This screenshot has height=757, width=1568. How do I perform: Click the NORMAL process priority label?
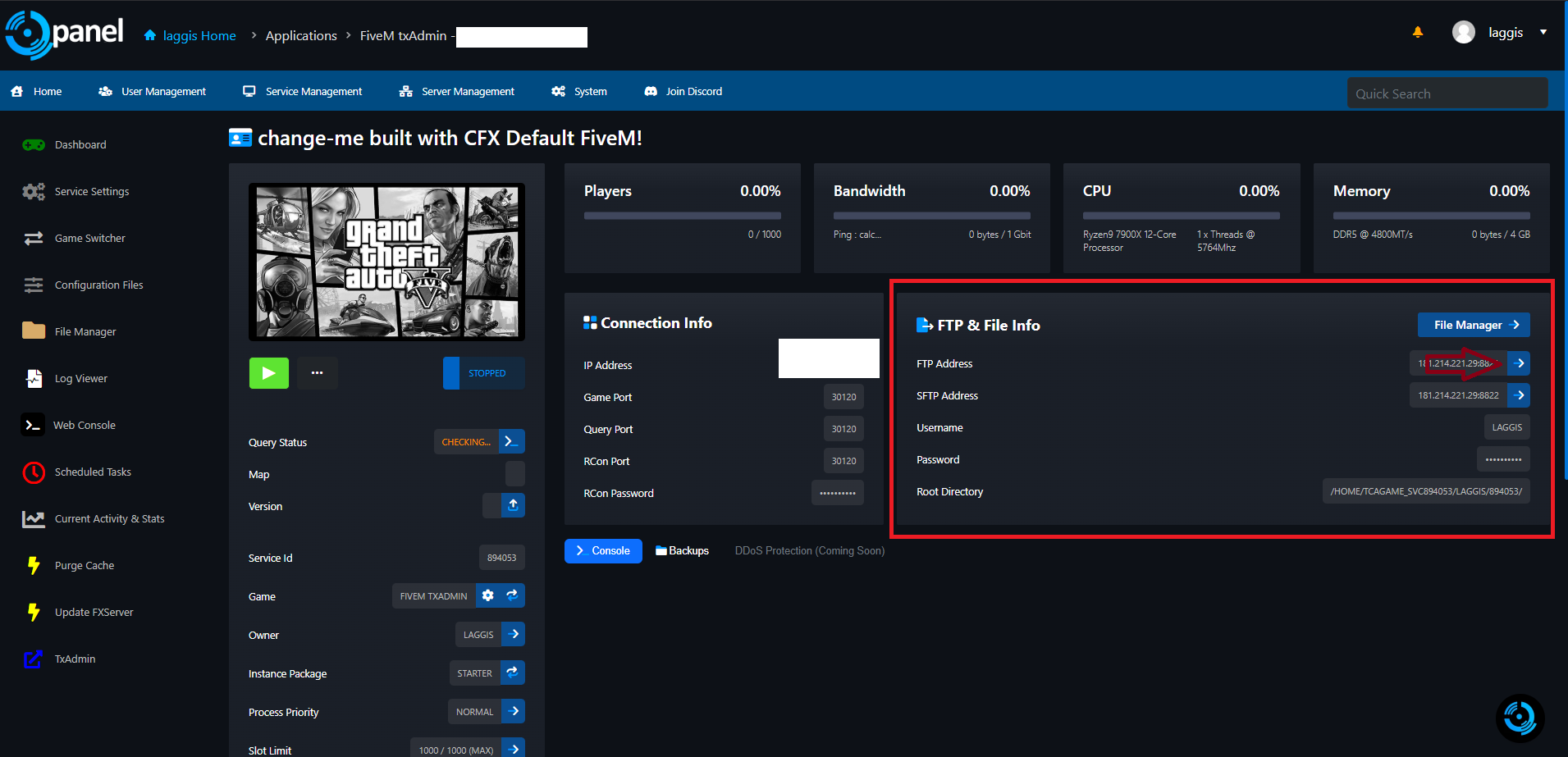tap(475, 711)
